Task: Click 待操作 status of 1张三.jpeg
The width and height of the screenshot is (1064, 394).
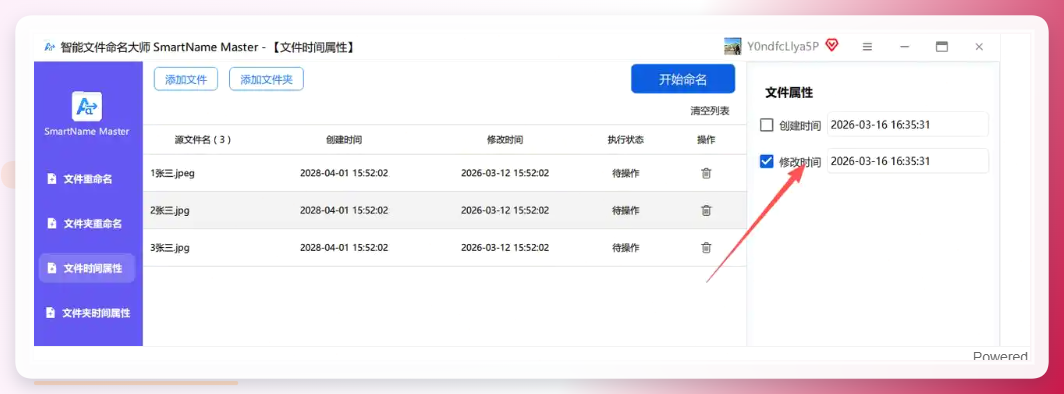Action: pyautogui.click(x=626, y=173)
